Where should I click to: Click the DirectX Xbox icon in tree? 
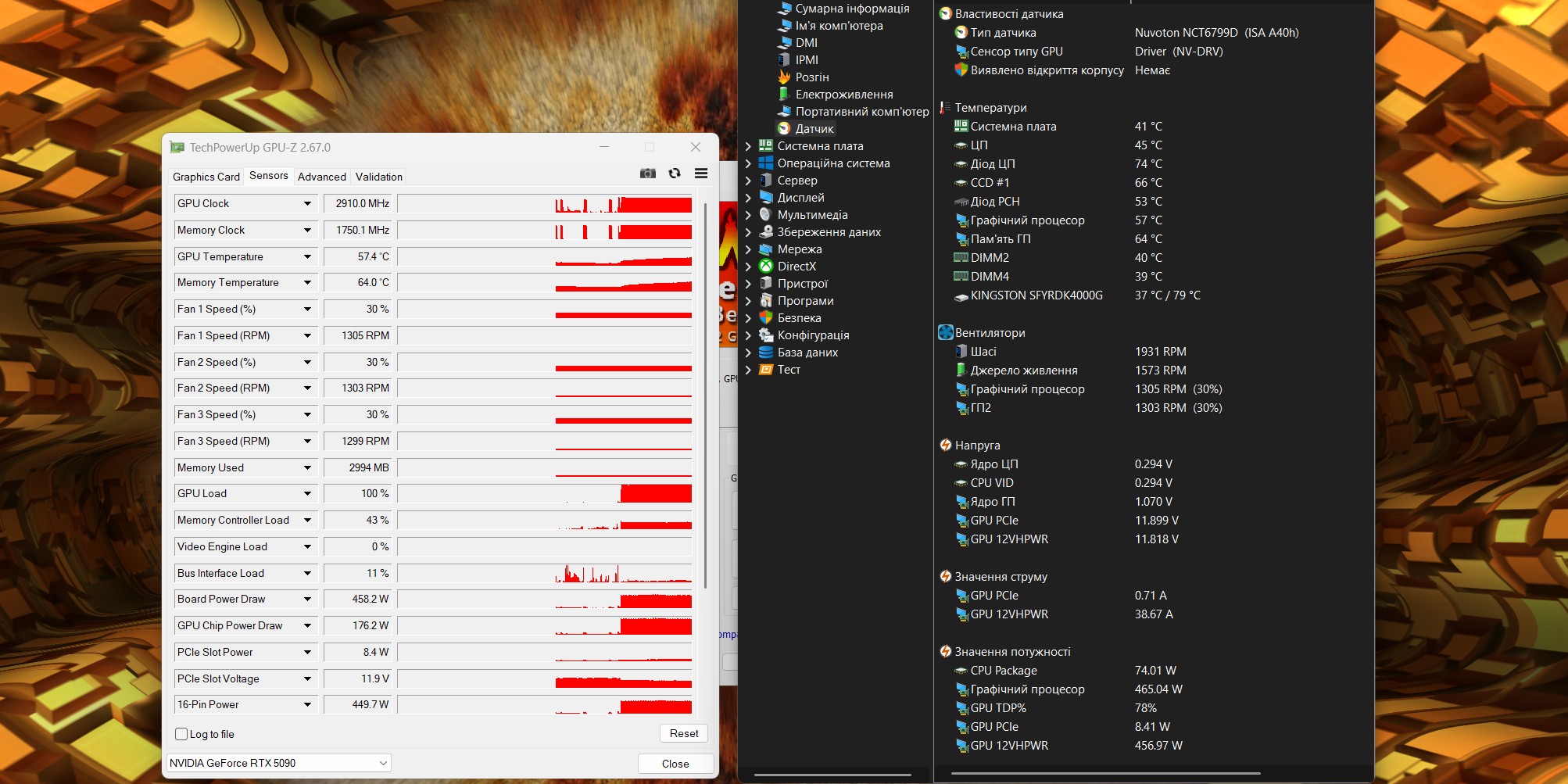(766, 267)
